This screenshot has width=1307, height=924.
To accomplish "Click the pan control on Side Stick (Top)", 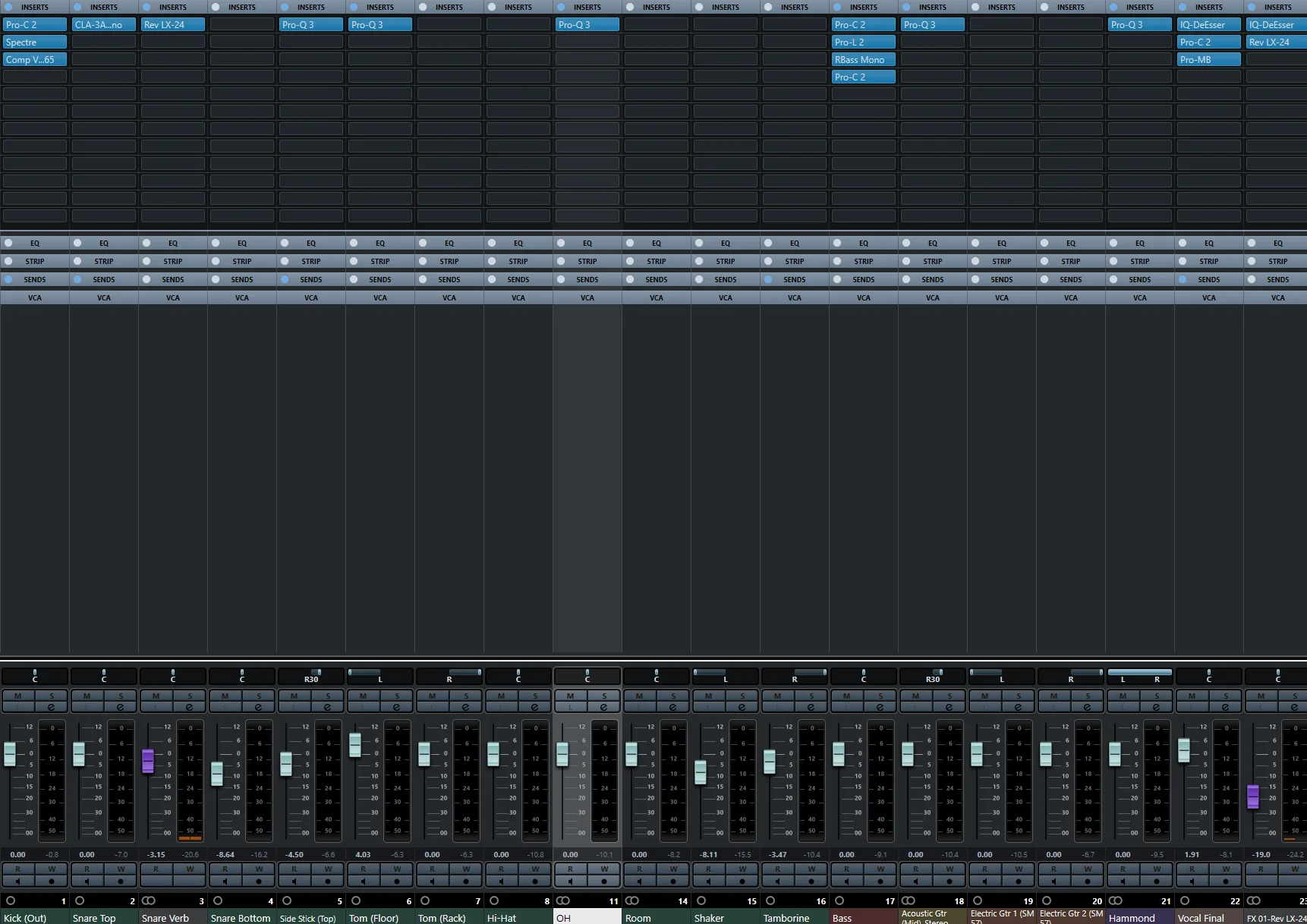I will (311, 675).
